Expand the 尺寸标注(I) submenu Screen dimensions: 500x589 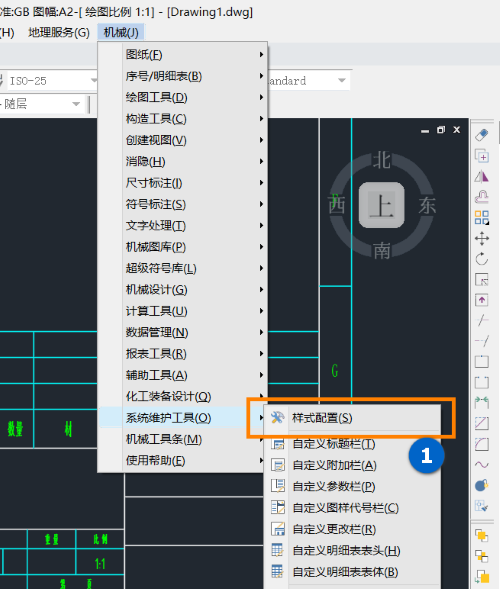tap(183, 183)
